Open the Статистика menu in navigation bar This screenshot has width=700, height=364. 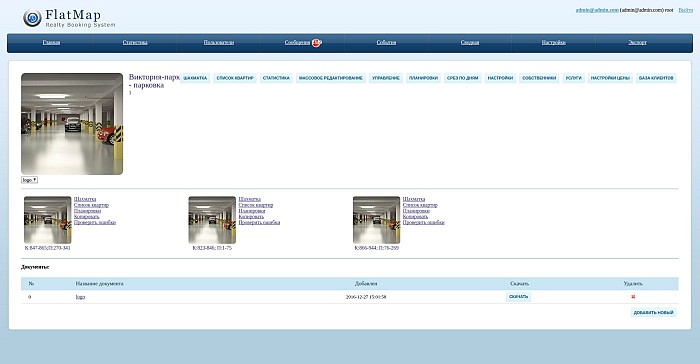tap(135, 42)
